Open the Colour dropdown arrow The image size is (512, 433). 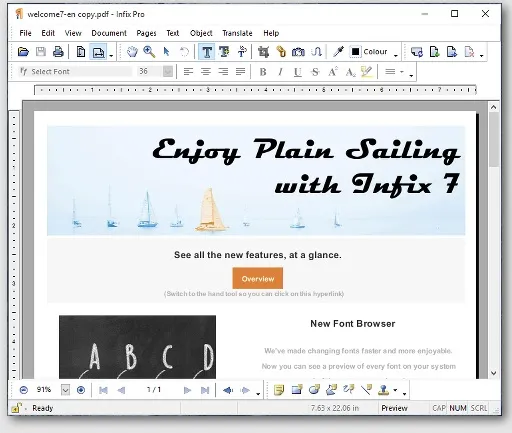396,55
